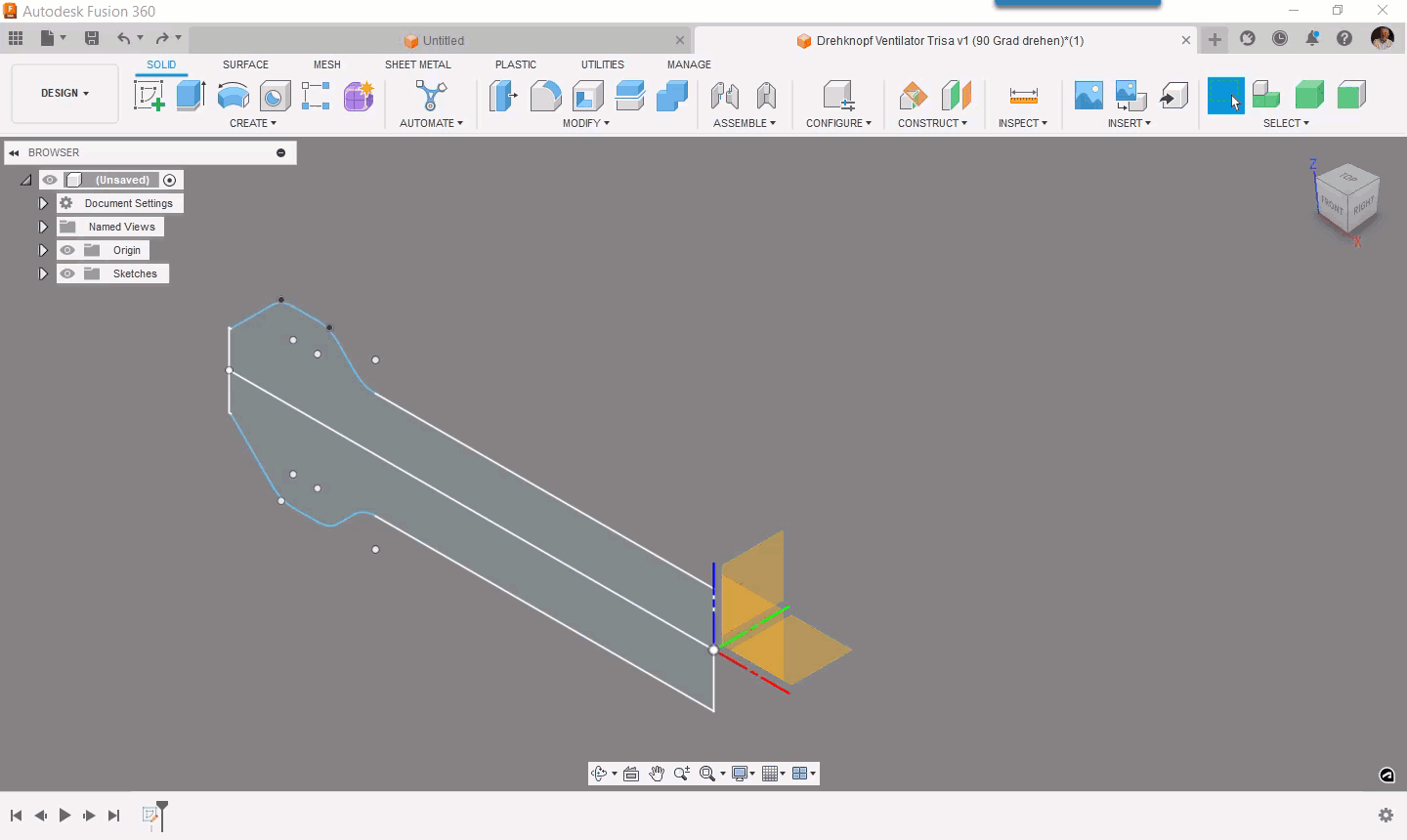Expand the Named Views tree item
Image resolution: width=1407 pixels, height=840 pixels.
pyautogui.click(x=43, y=227)
